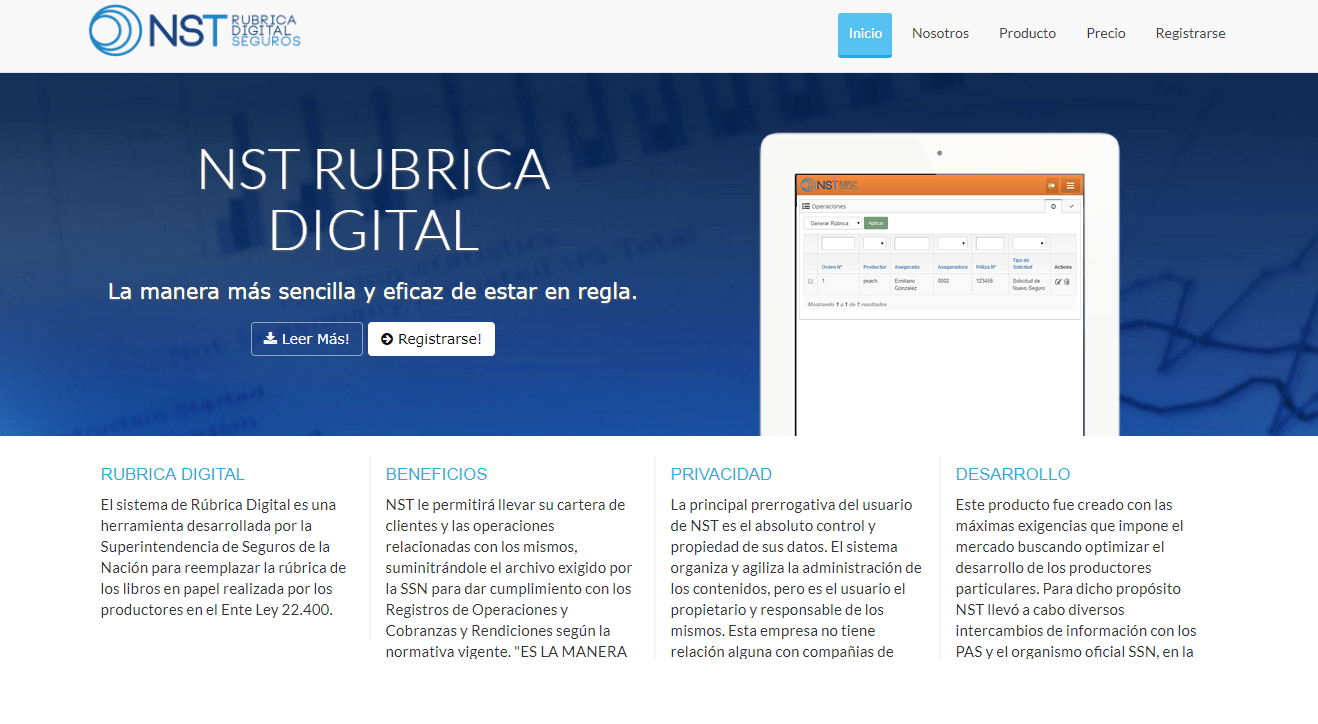Open the Aseguradora filter dropdown
Screen dimensions: 1318x724
coord(952,243)
